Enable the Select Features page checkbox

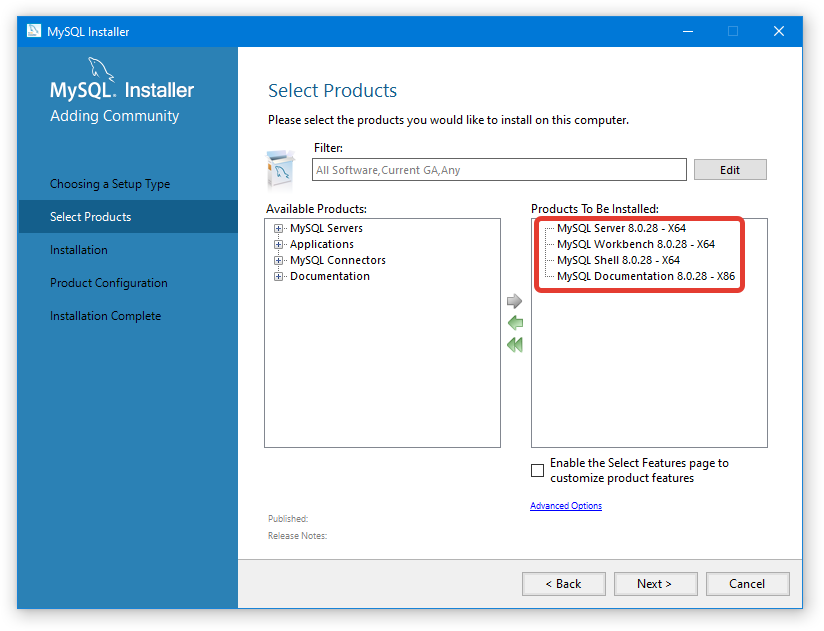click(538, 470)
